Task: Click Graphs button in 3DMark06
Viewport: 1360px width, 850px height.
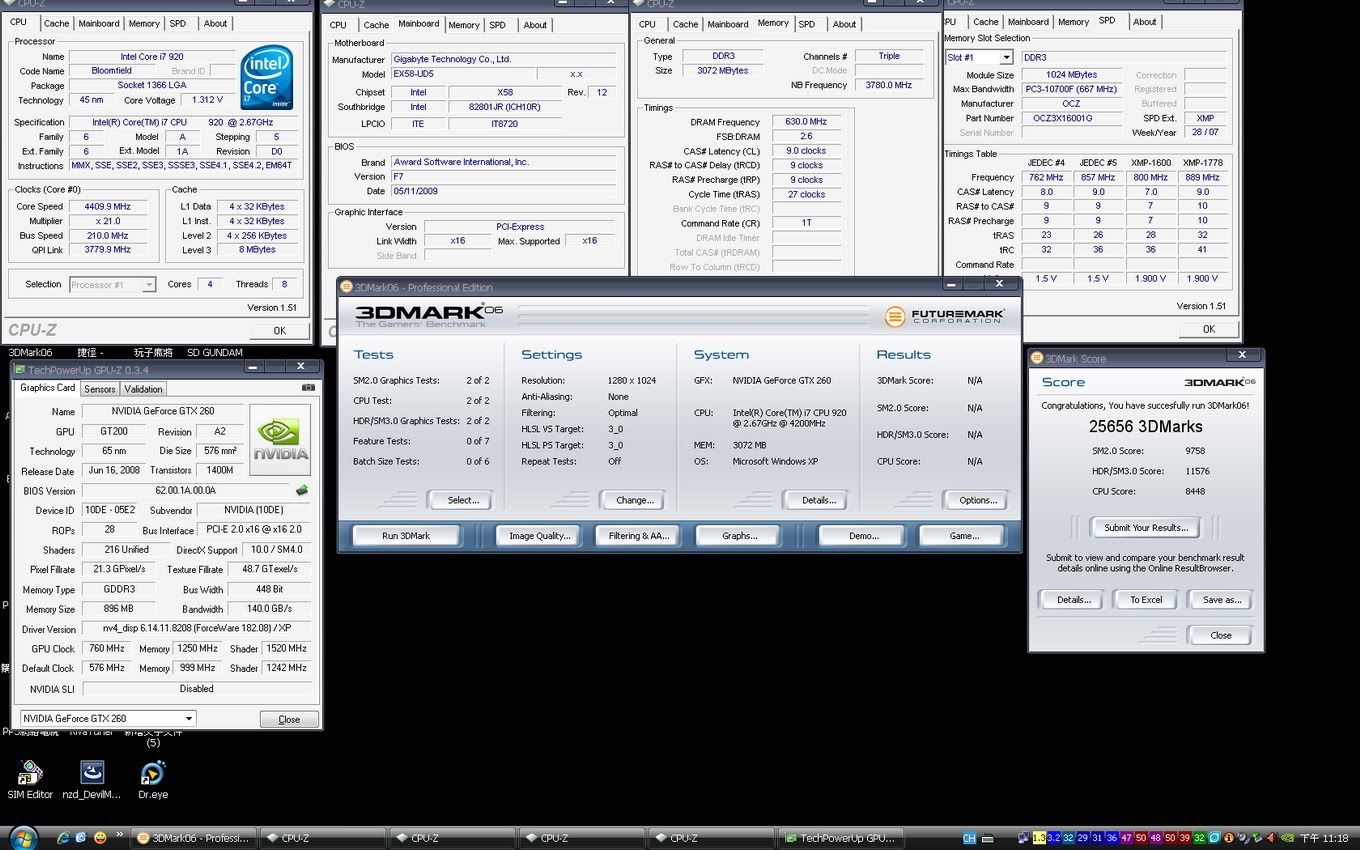Action: click(x=739, y=536)
